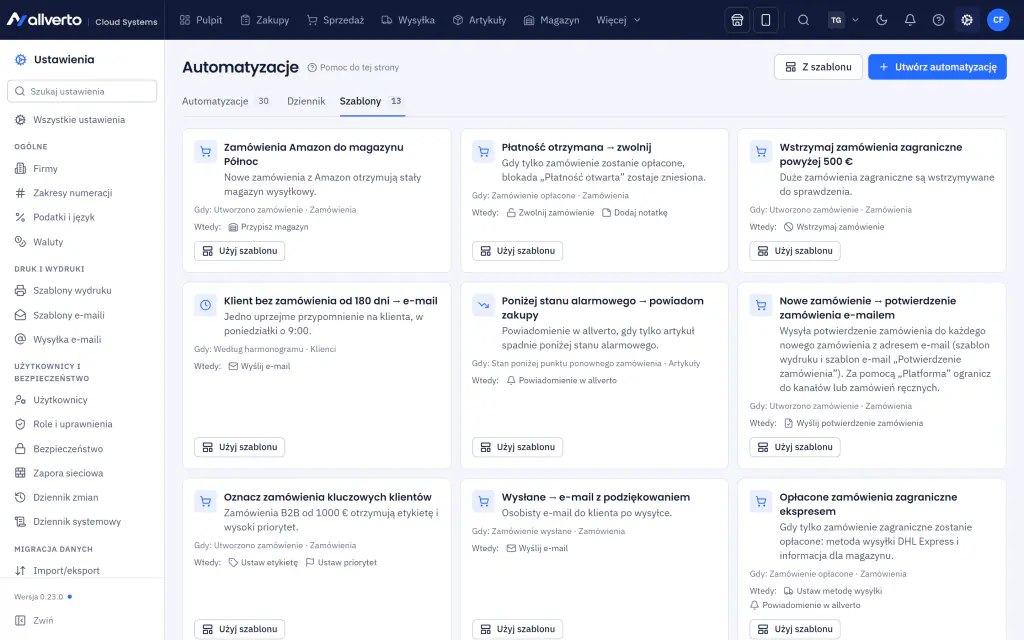1024x640 pixels.
Task: Click trend-down icon of Poniżej stanu alarmowego card
Action: (483, 305)
